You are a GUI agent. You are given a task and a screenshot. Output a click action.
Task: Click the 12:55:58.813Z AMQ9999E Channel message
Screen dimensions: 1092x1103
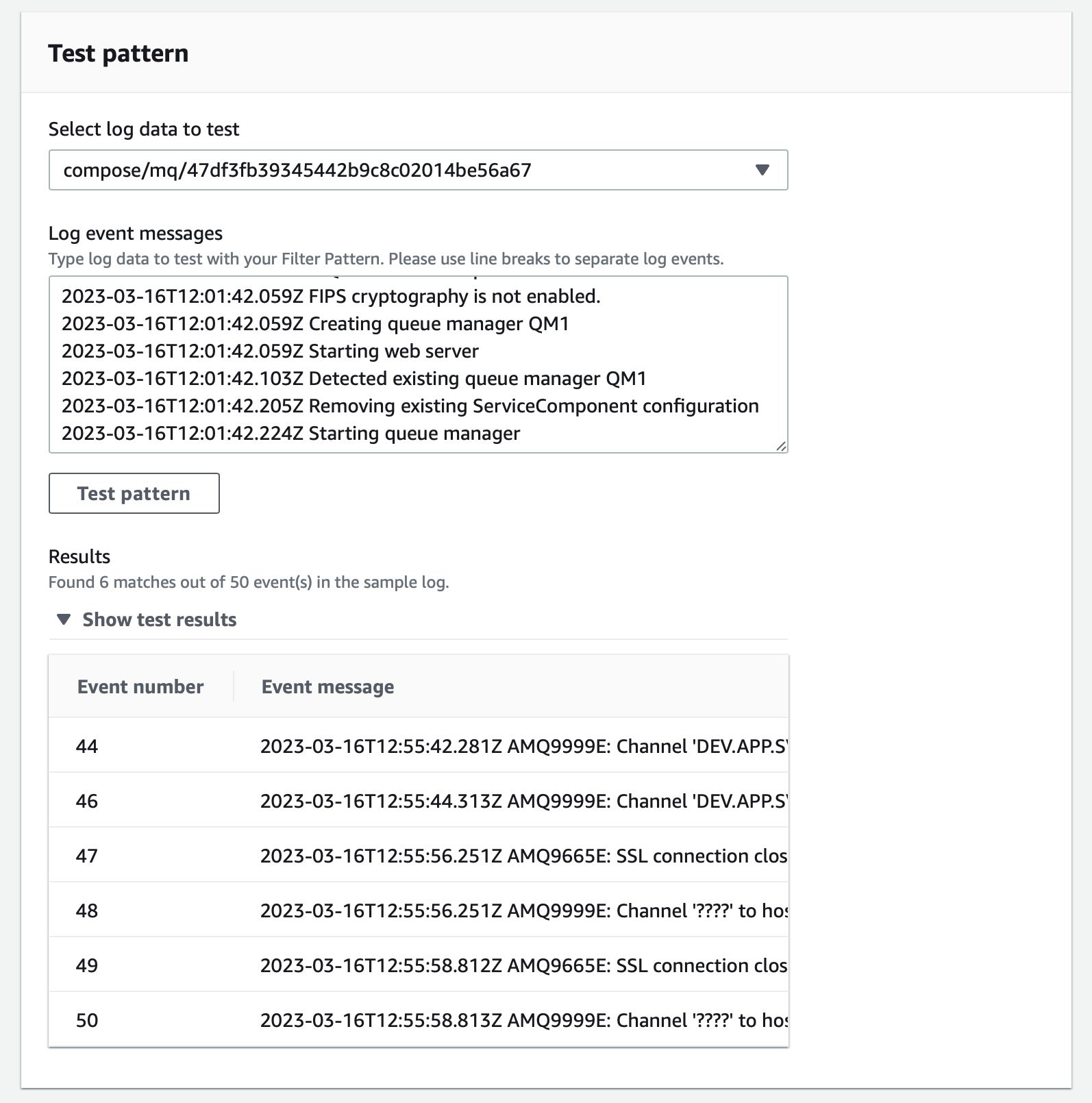524,1020
